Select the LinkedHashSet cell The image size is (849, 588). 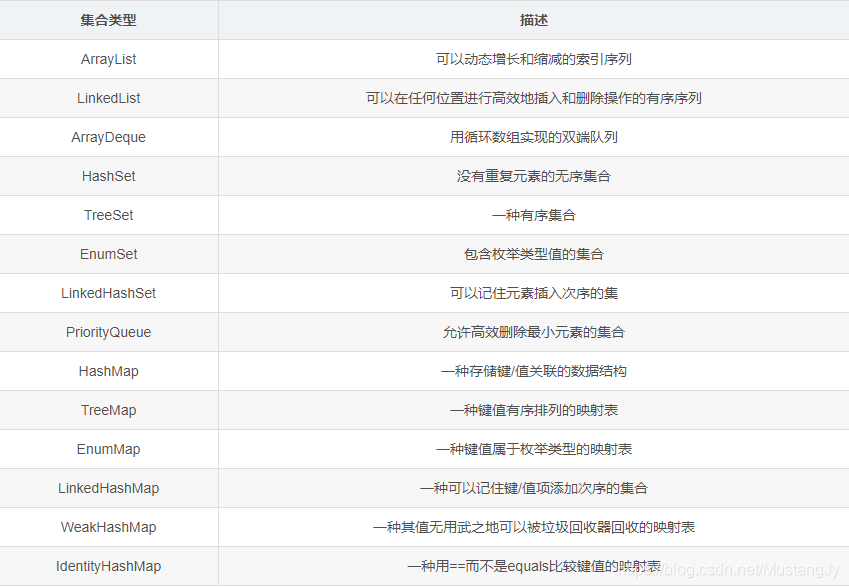(108, 293)
